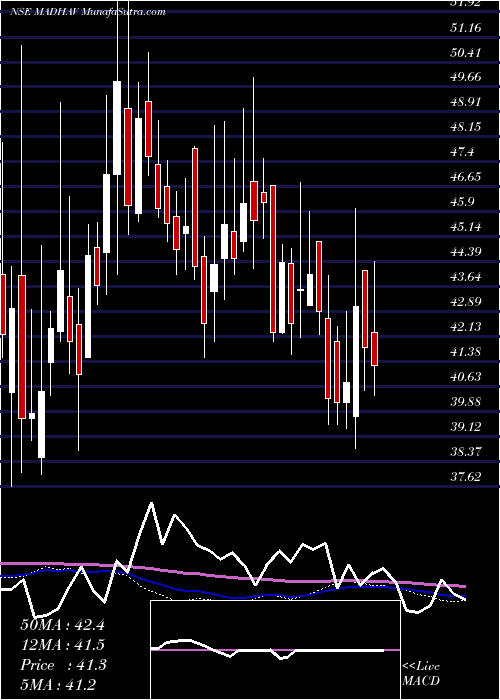Screen dimensions: 500x700
Task: Select the 50.41 price axis label
Action: tap(466, 53)
